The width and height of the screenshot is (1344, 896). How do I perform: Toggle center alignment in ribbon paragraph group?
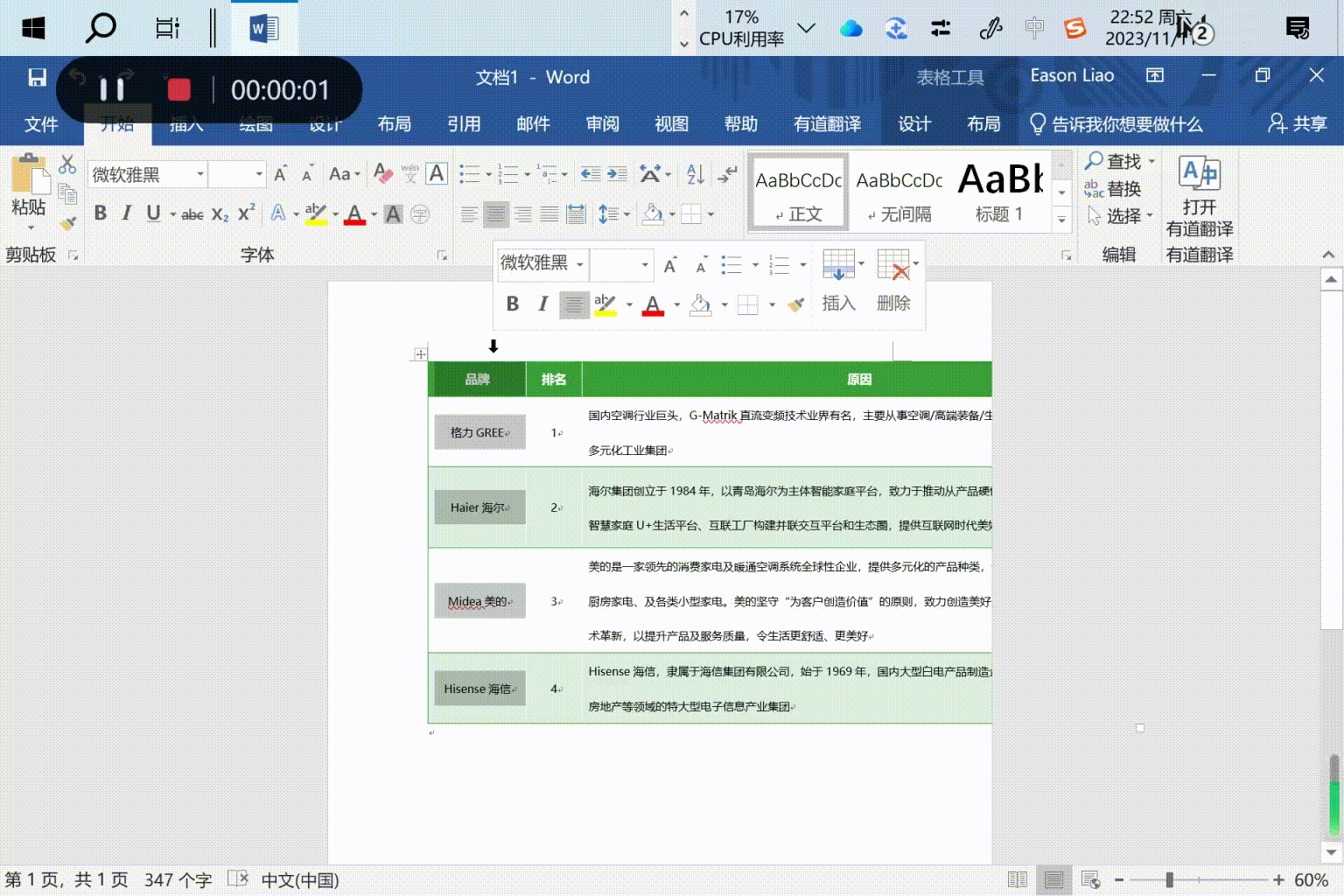pos(496,213)
